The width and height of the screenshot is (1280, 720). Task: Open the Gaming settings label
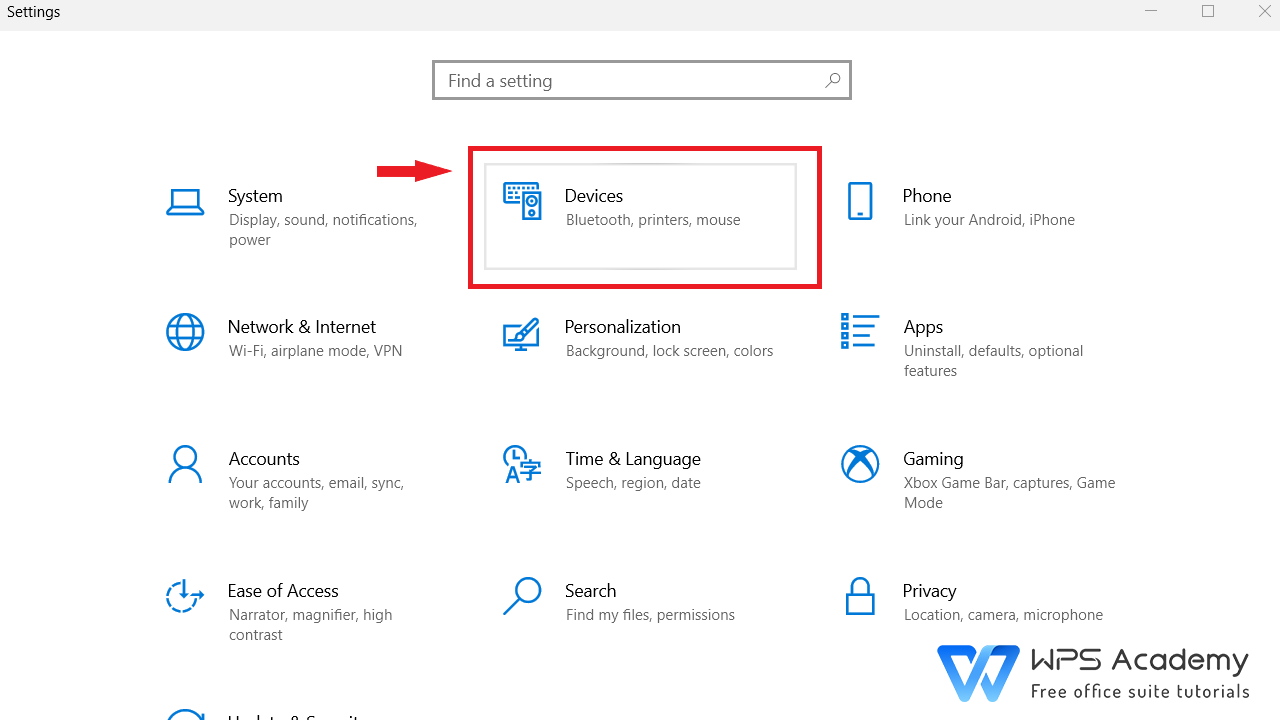[x=933, y=459]
